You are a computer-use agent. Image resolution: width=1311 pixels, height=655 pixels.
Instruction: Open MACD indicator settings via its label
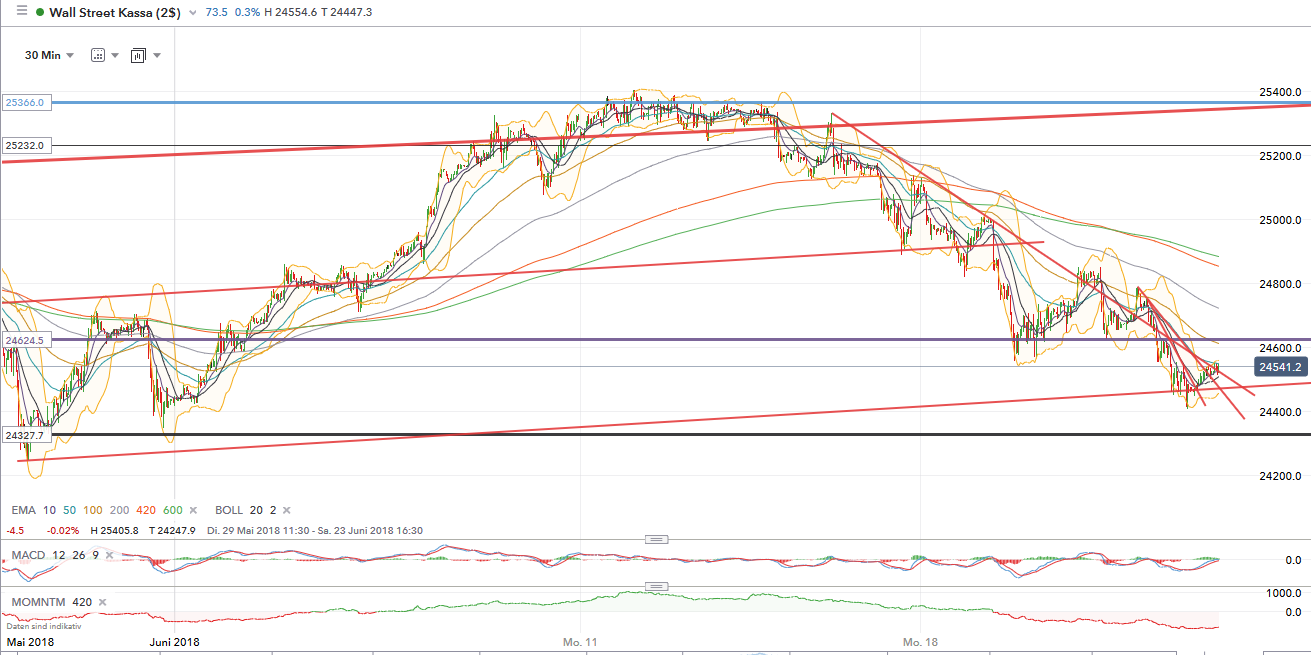(x=29, y=555)
